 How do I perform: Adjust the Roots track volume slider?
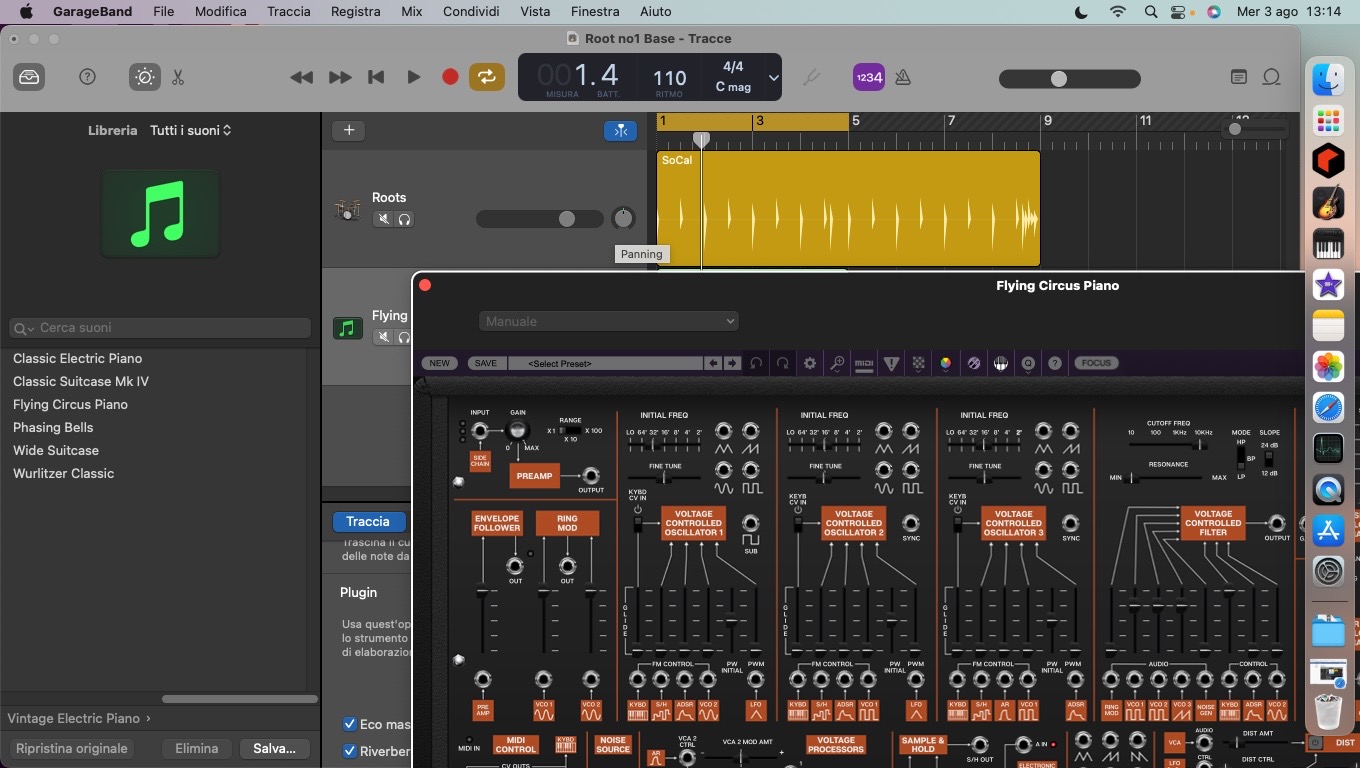tap(540, 219)
